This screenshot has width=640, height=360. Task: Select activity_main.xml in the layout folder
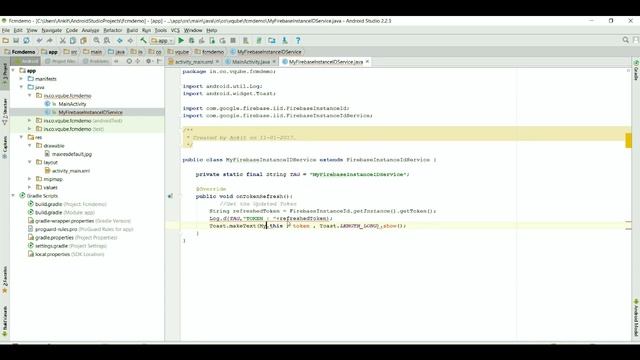point(70,171)
